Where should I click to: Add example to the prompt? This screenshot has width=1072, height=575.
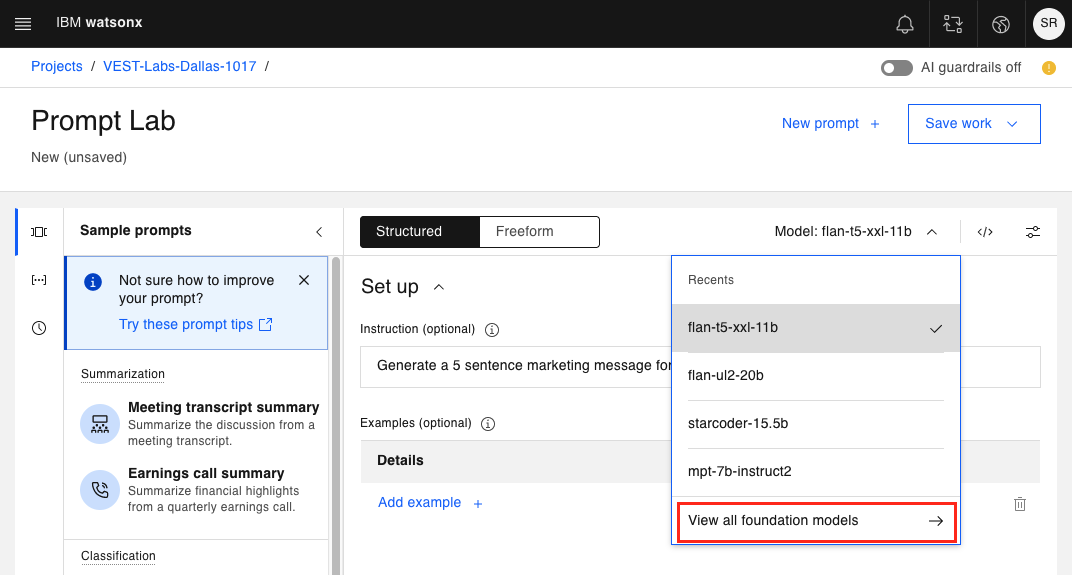click(430, 503)
